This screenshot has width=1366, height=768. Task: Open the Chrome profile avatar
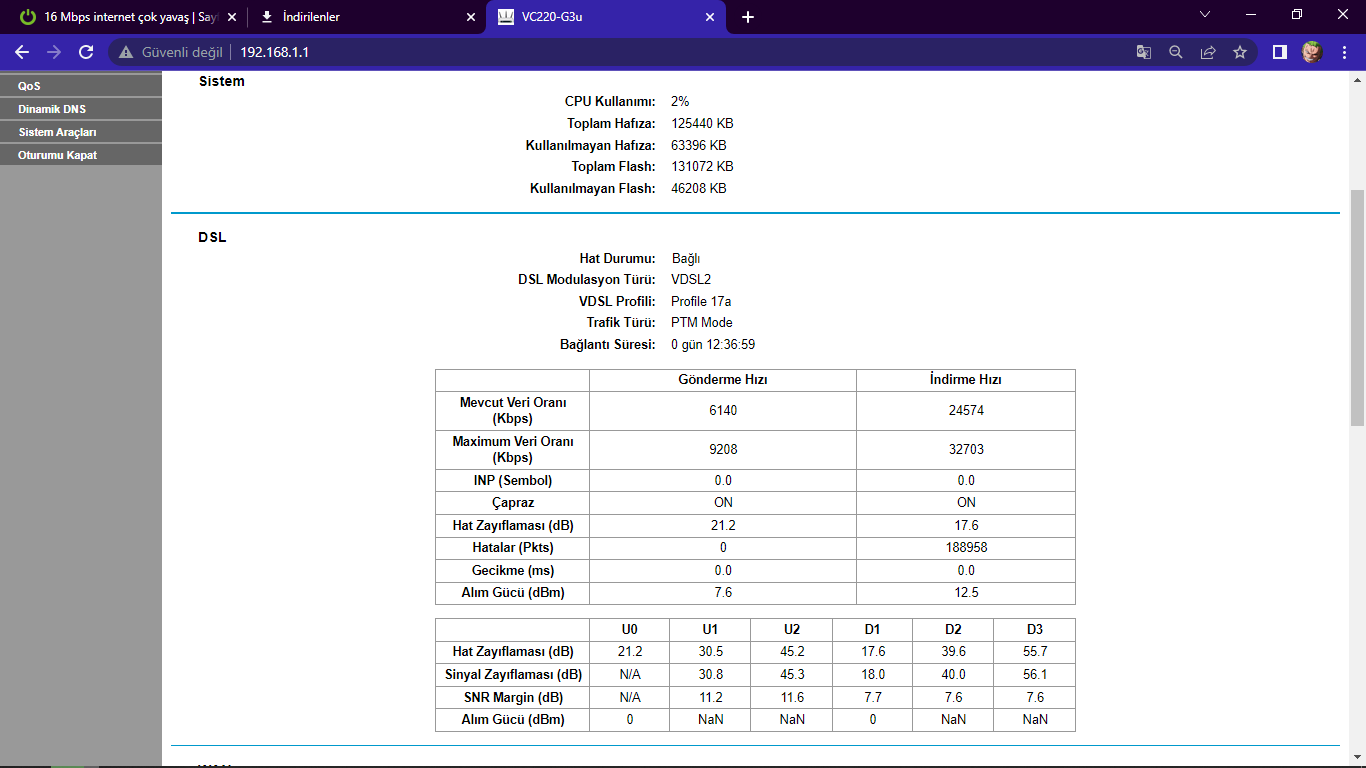point(1312,52)
